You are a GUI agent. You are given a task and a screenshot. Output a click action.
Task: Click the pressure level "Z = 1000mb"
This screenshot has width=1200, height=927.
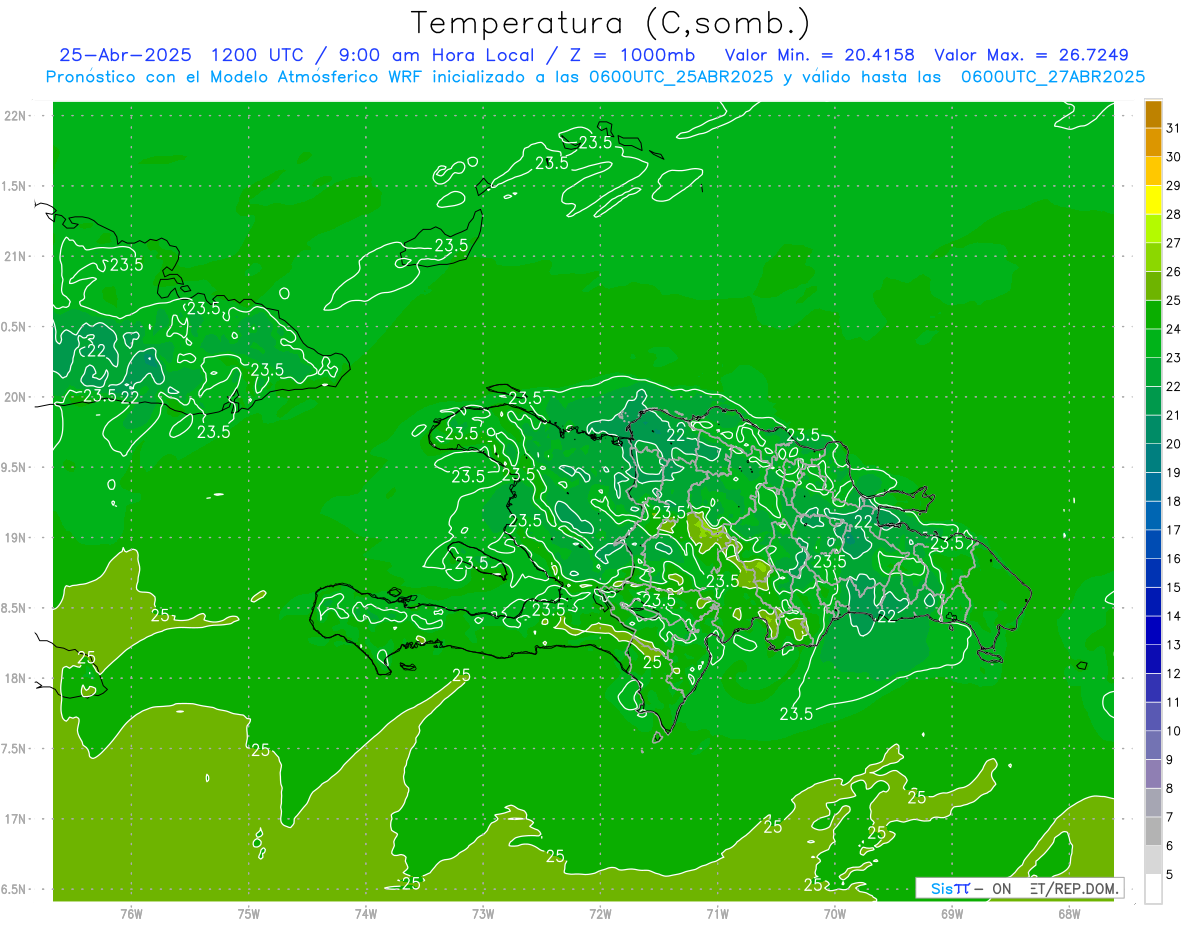[633, 55]
